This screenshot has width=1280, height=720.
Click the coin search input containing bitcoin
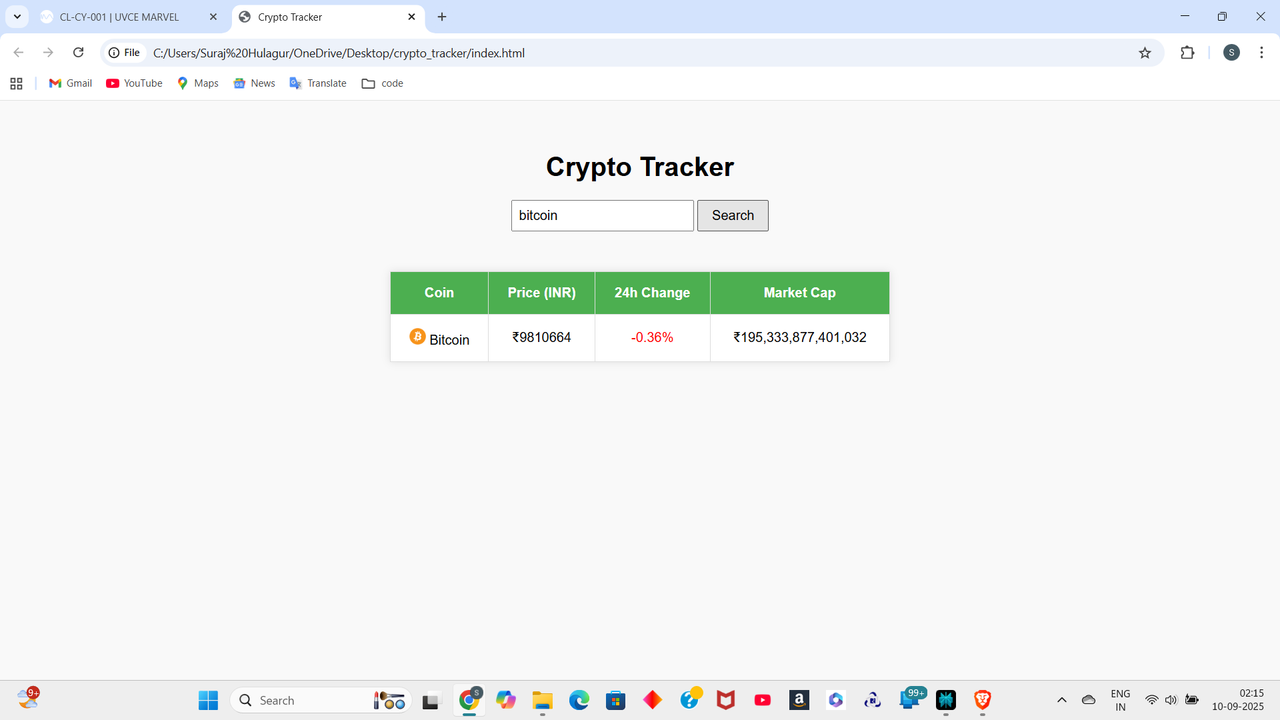click(x=602, y=215)
